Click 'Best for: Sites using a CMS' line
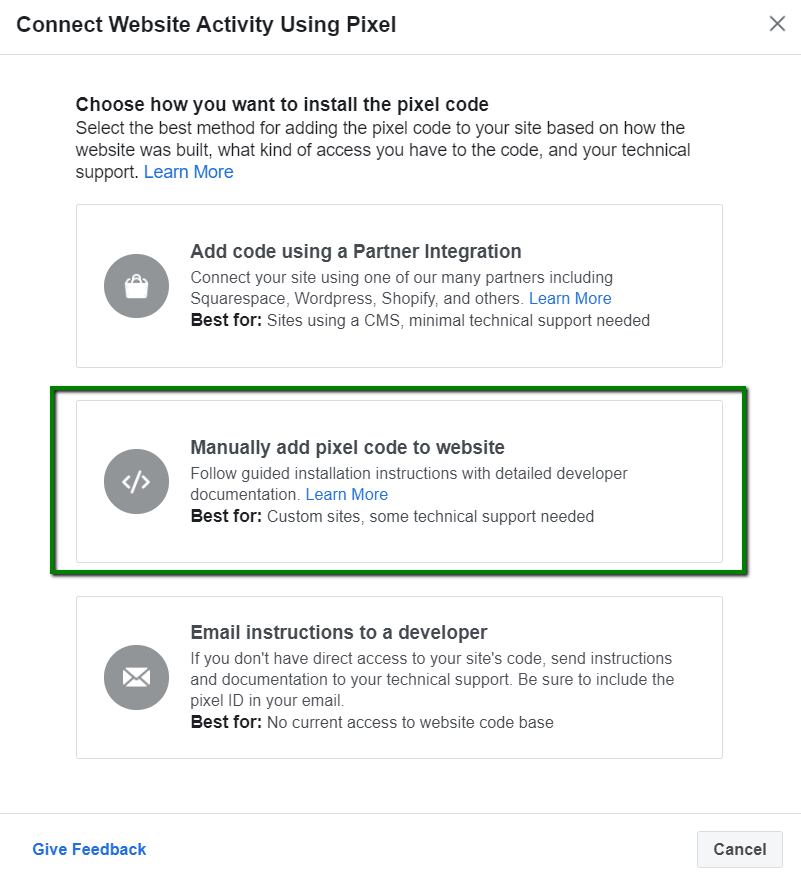 (420, 321)
